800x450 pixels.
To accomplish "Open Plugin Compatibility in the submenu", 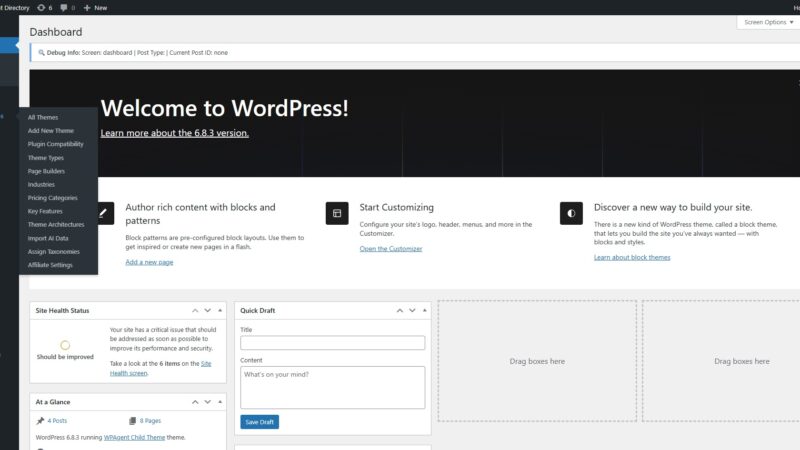I will (56, 144).
